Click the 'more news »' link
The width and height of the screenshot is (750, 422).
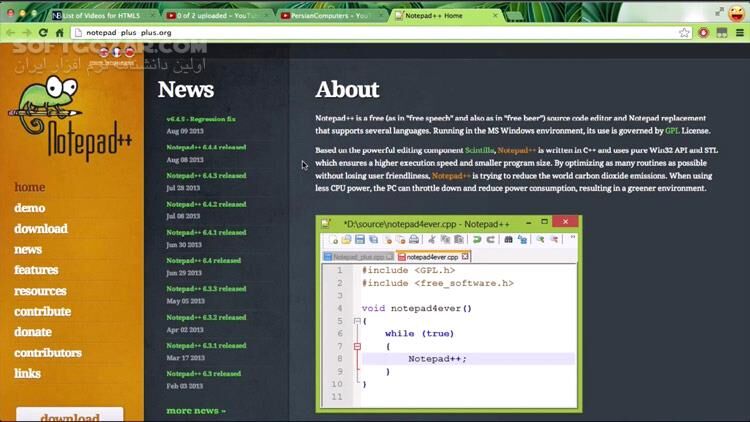pos(196,411)
